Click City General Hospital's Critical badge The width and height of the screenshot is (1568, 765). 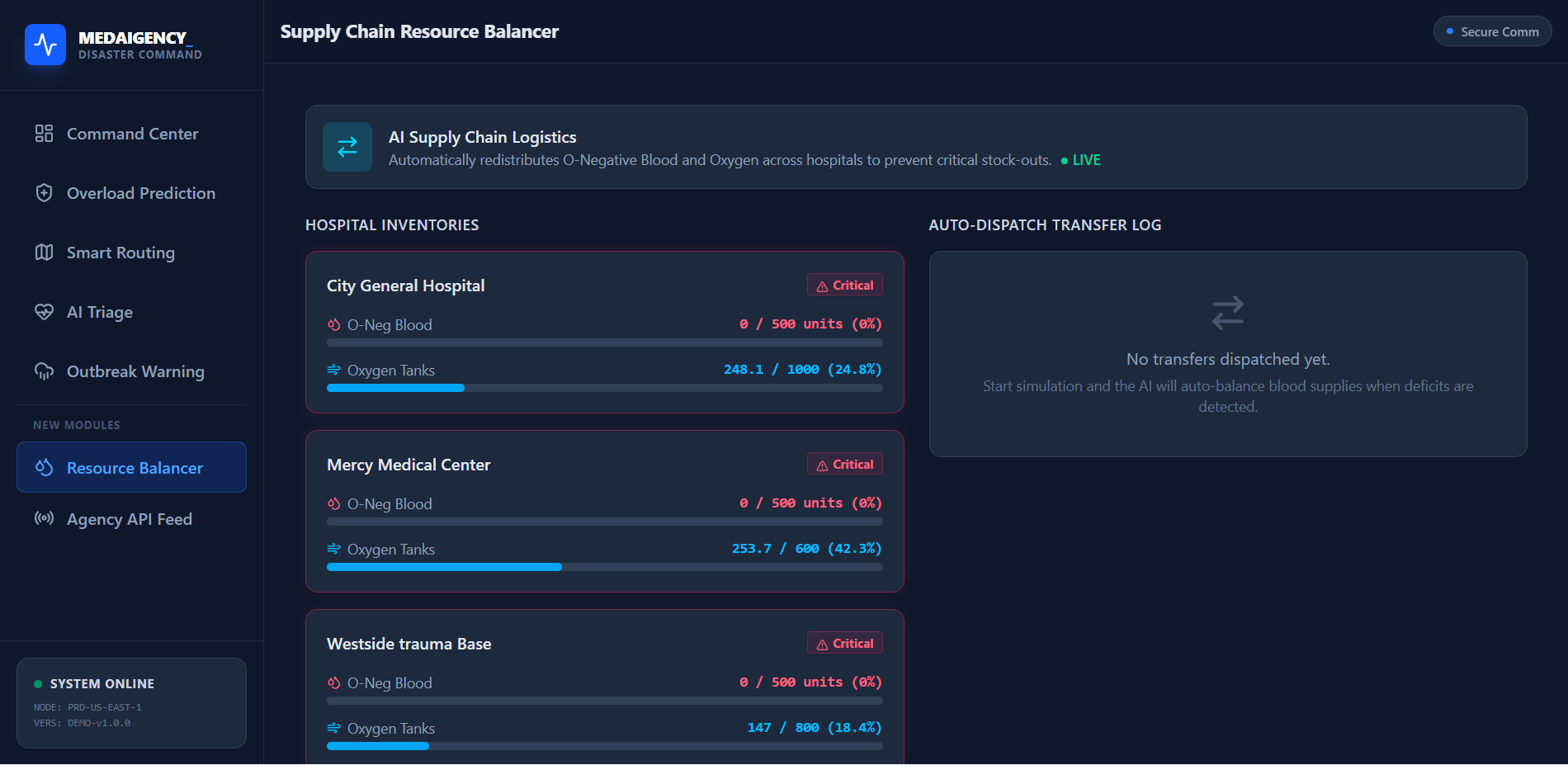pos(845,285)
